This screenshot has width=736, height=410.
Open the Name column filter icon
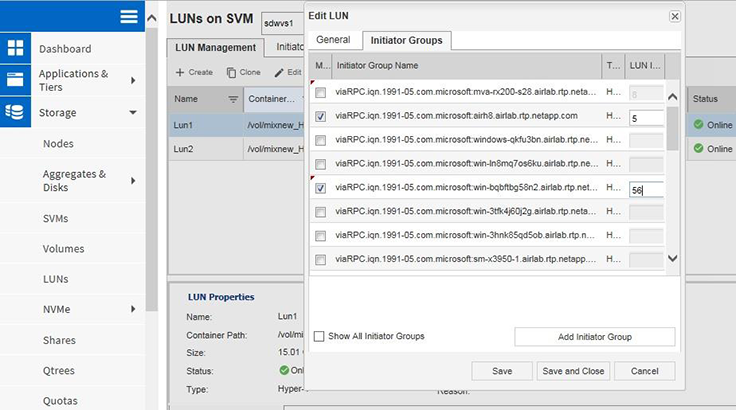click(233, 99)
